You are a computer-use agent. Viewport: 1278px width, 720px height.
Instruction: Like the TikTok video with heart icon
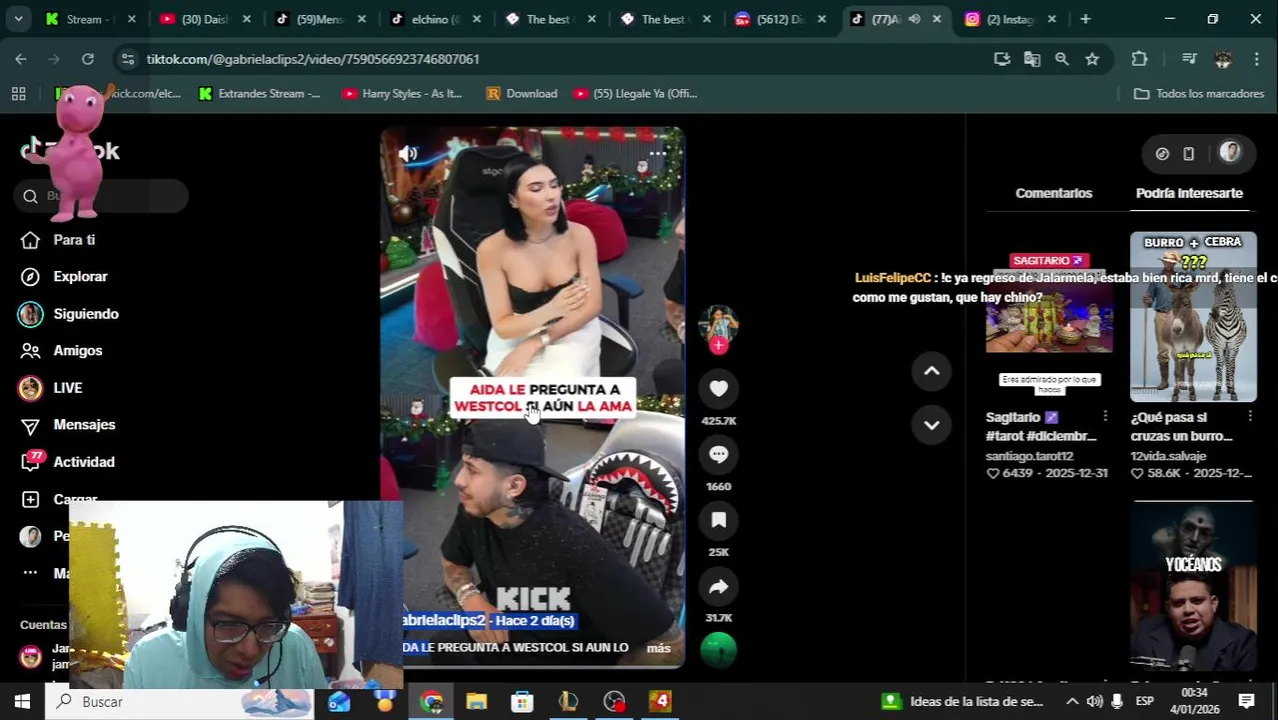click(718, 389)
